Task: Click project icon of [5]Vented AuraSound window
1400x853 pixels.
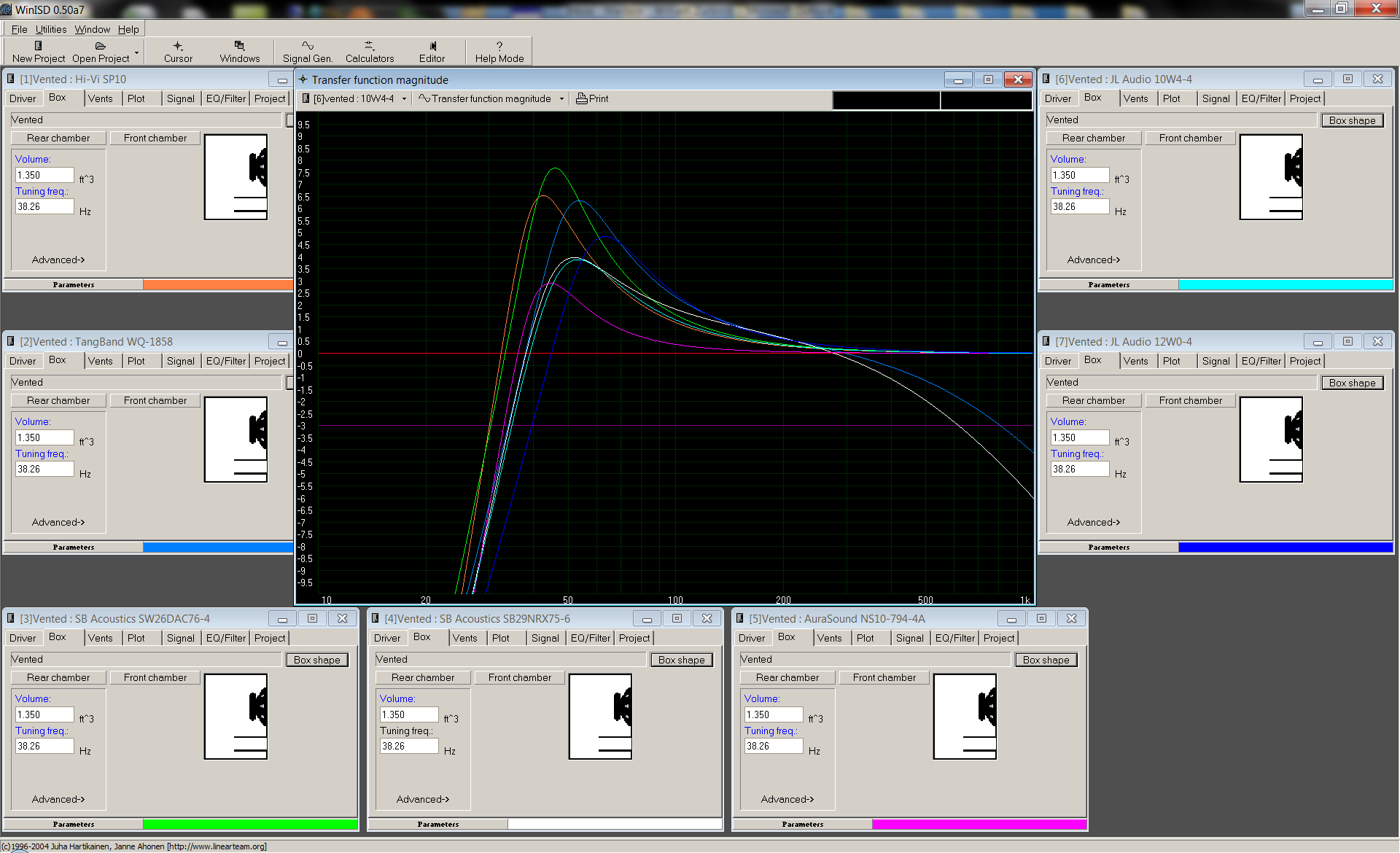Action: pyautogui.click(x=740, y=618)
